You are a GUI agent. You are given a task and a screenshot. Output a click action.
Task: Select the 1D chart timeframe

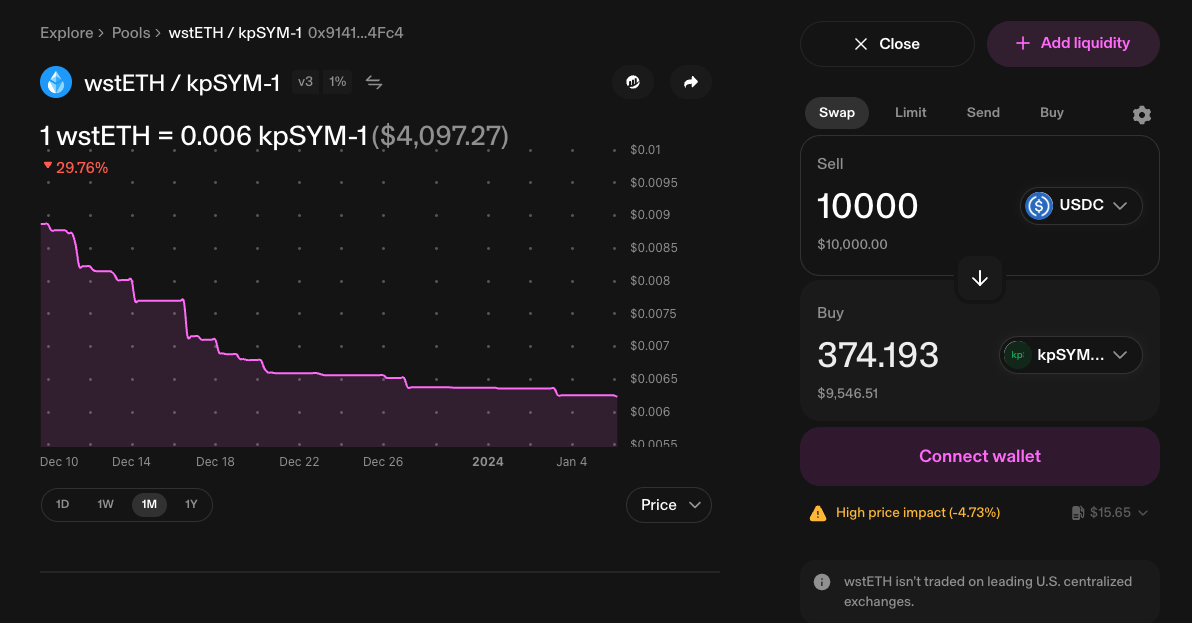(62, 505)
